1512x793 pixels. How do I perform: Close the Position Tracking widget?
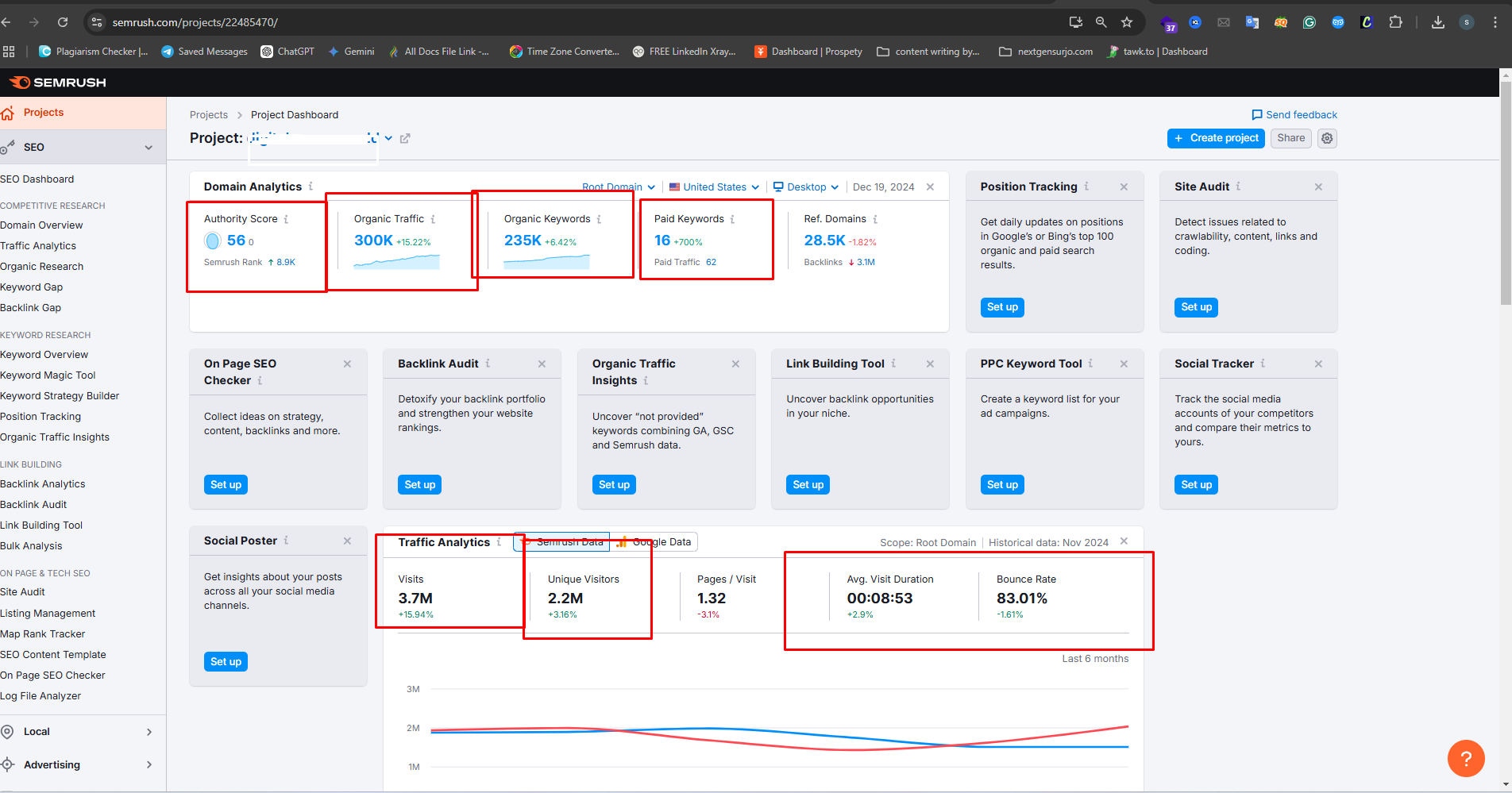click(1124, 187)
